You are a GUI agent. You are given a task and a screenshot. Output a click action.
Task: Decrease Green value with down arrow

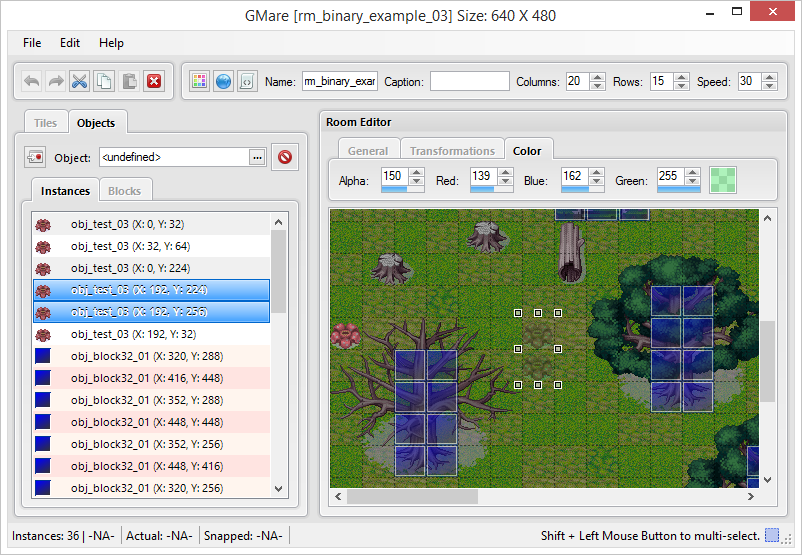click(693, 181)
